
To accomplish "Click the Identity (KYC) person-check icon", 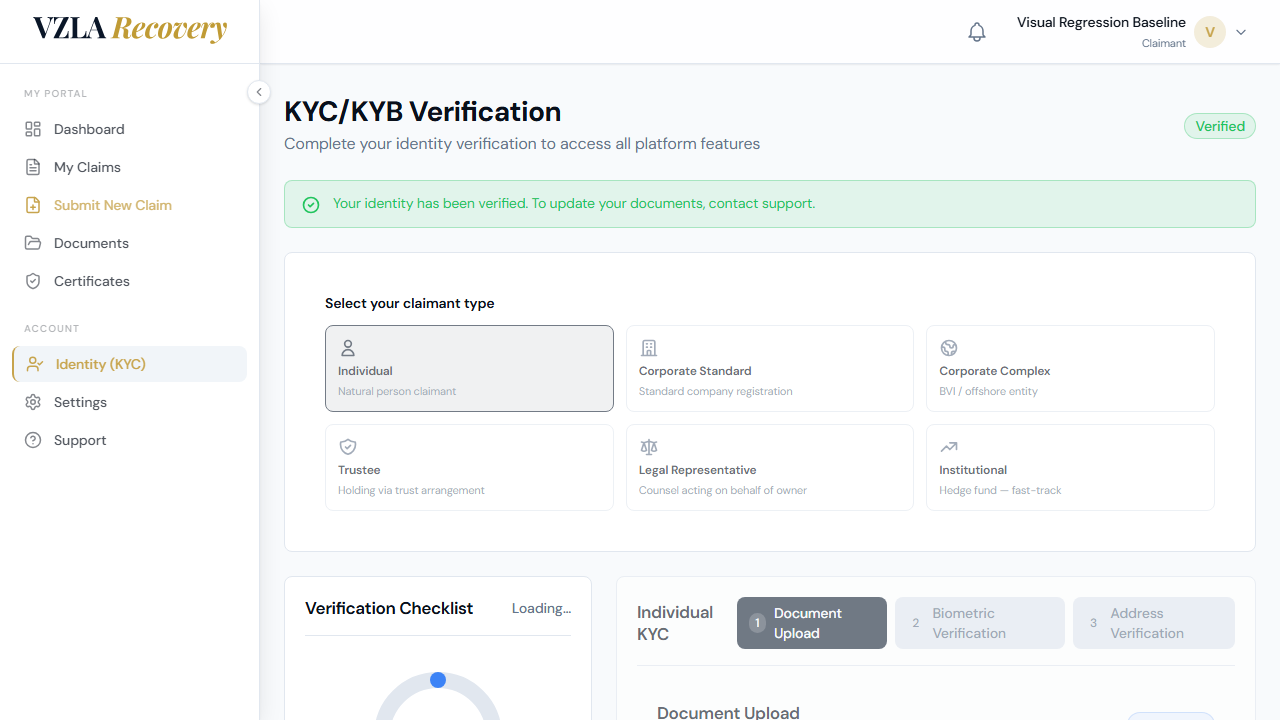I will tap(35, 364).
